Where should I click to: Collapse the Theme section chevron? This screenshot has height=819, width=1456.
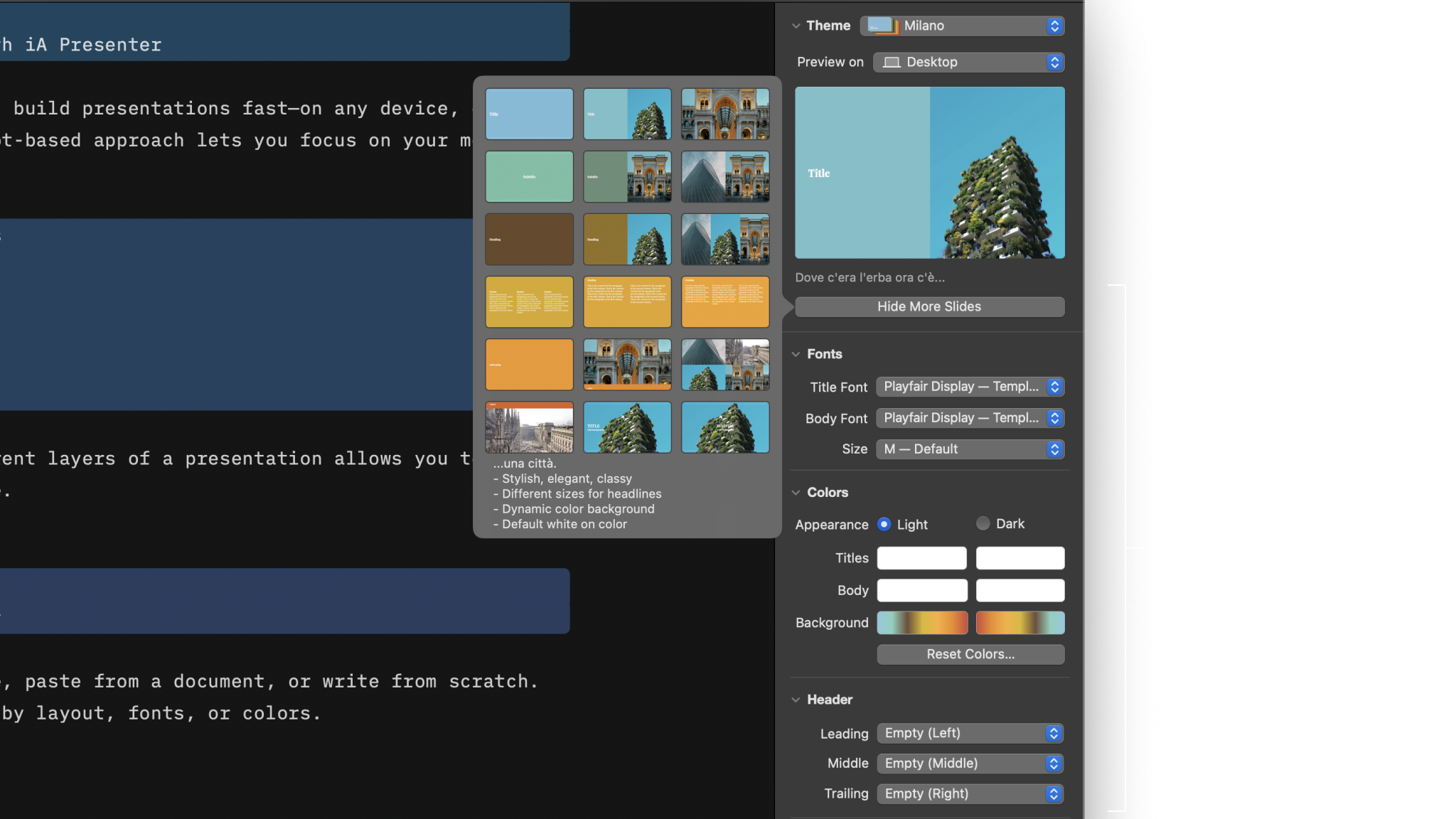pyautogui.click(x=796, y=26)
